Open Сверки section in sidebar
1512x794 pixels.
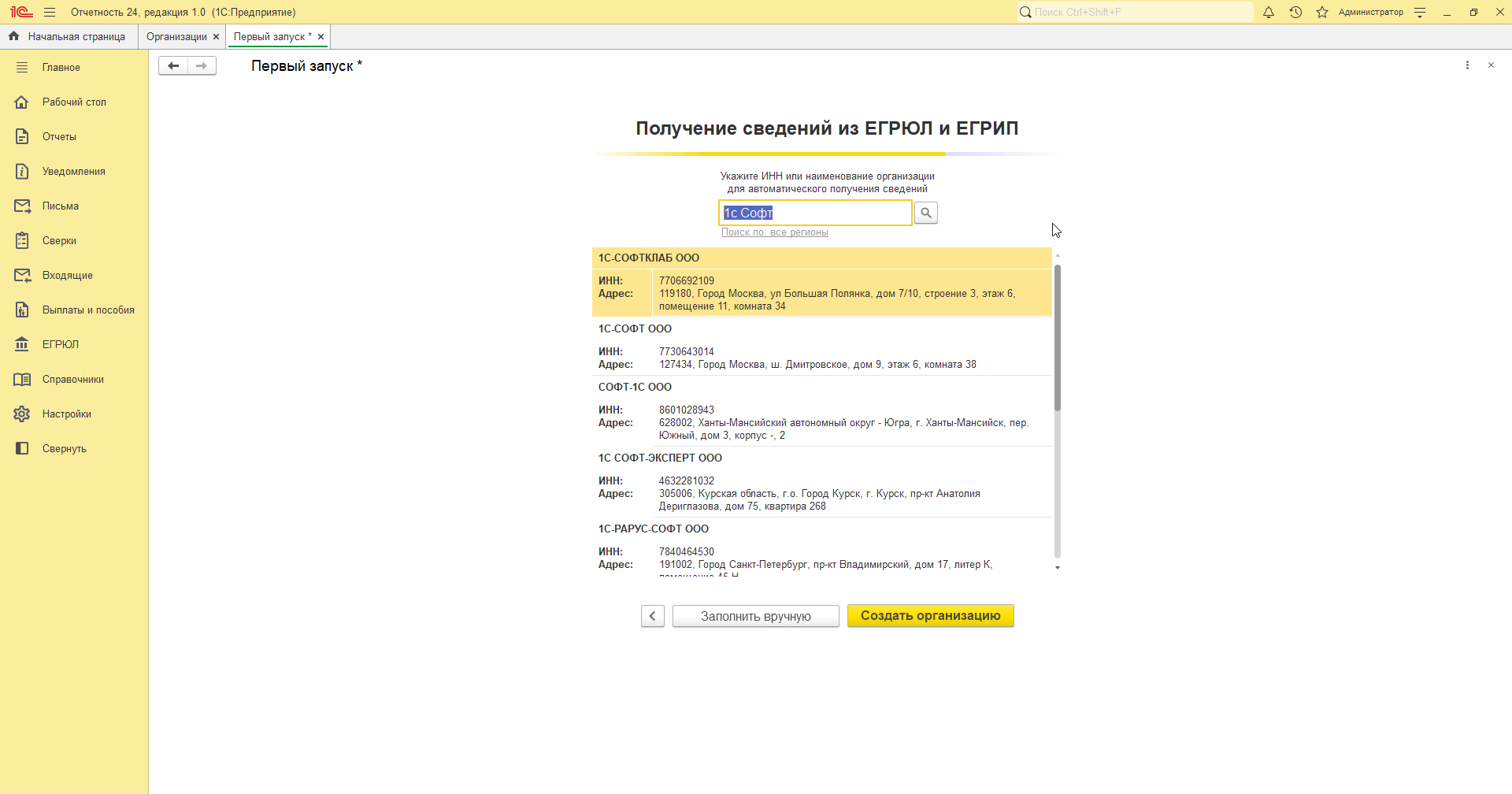click(x=74, y=240)
